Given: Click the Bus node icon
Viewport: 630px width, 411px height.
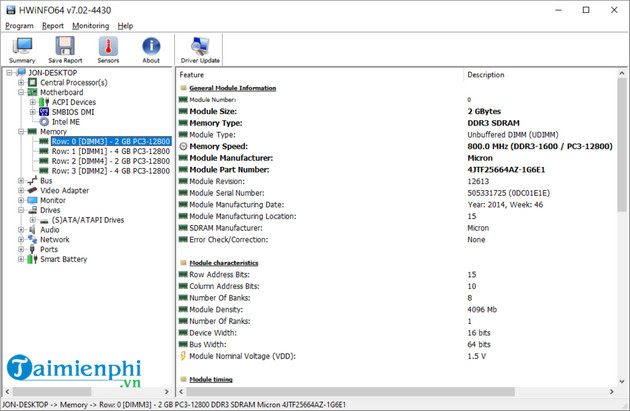Looking at the screenshot, I should pos(33,181).
